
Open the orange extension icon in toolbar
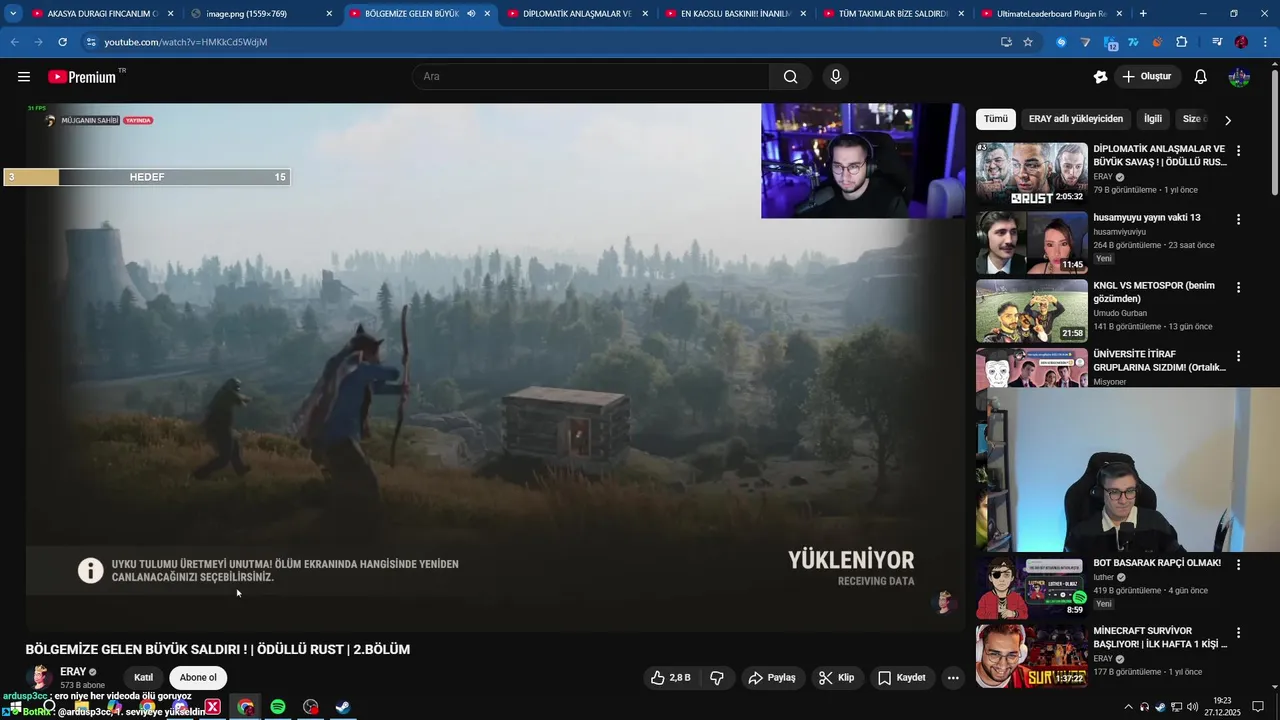pos(1157,42)
